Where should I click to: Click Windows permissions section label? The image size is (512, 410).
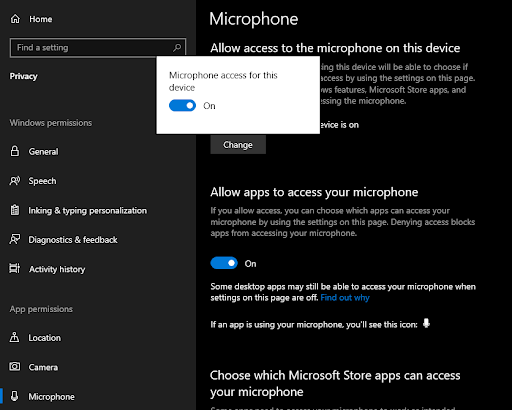[51, 123]
